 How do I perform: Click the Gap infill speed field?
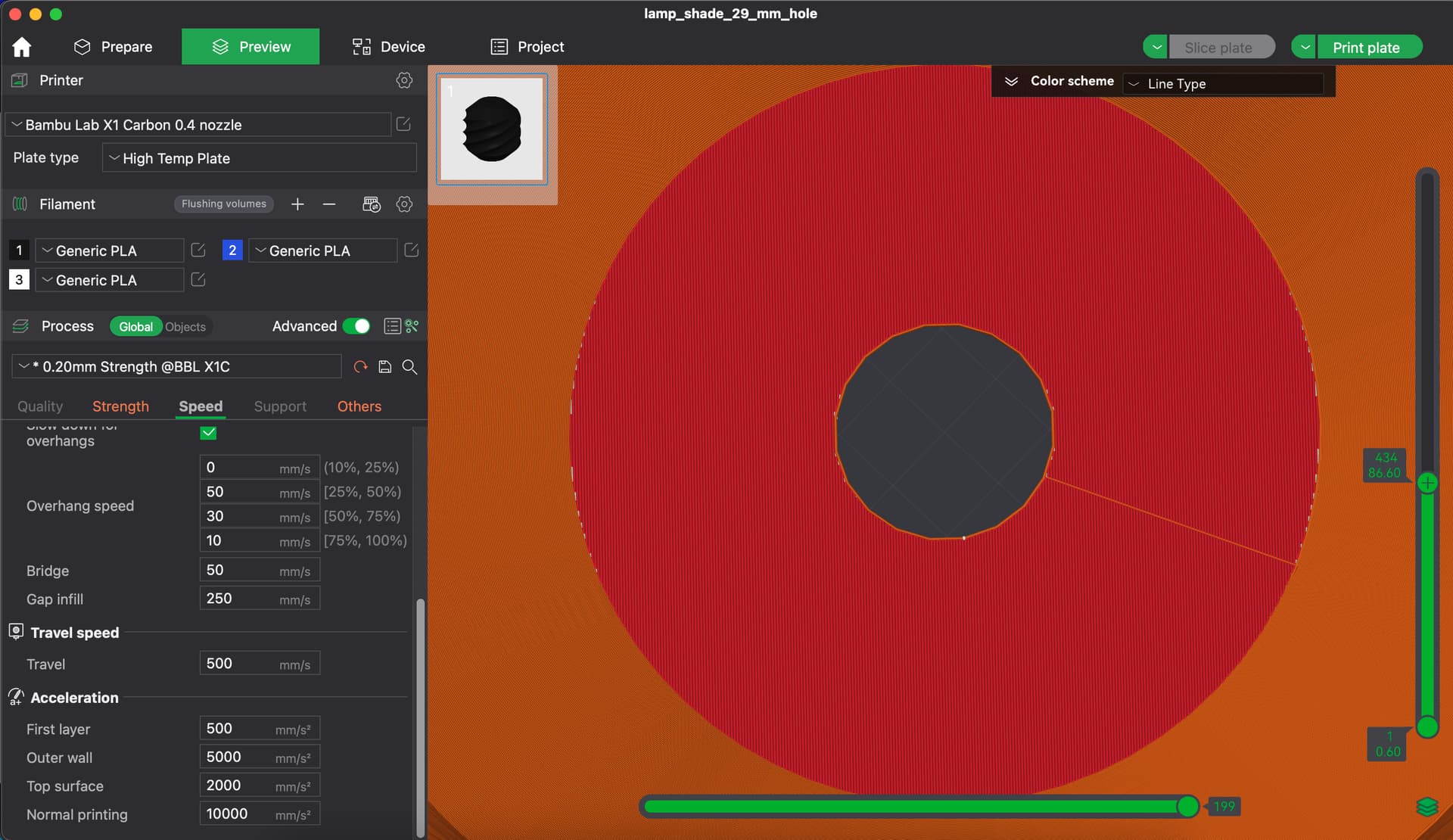tap(260, 599)
